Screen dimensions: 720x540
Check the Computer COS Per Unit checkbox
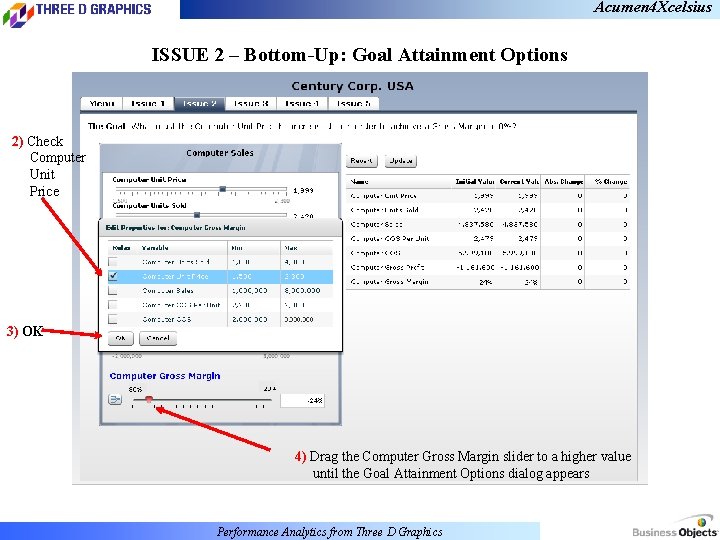pos(112,304)
